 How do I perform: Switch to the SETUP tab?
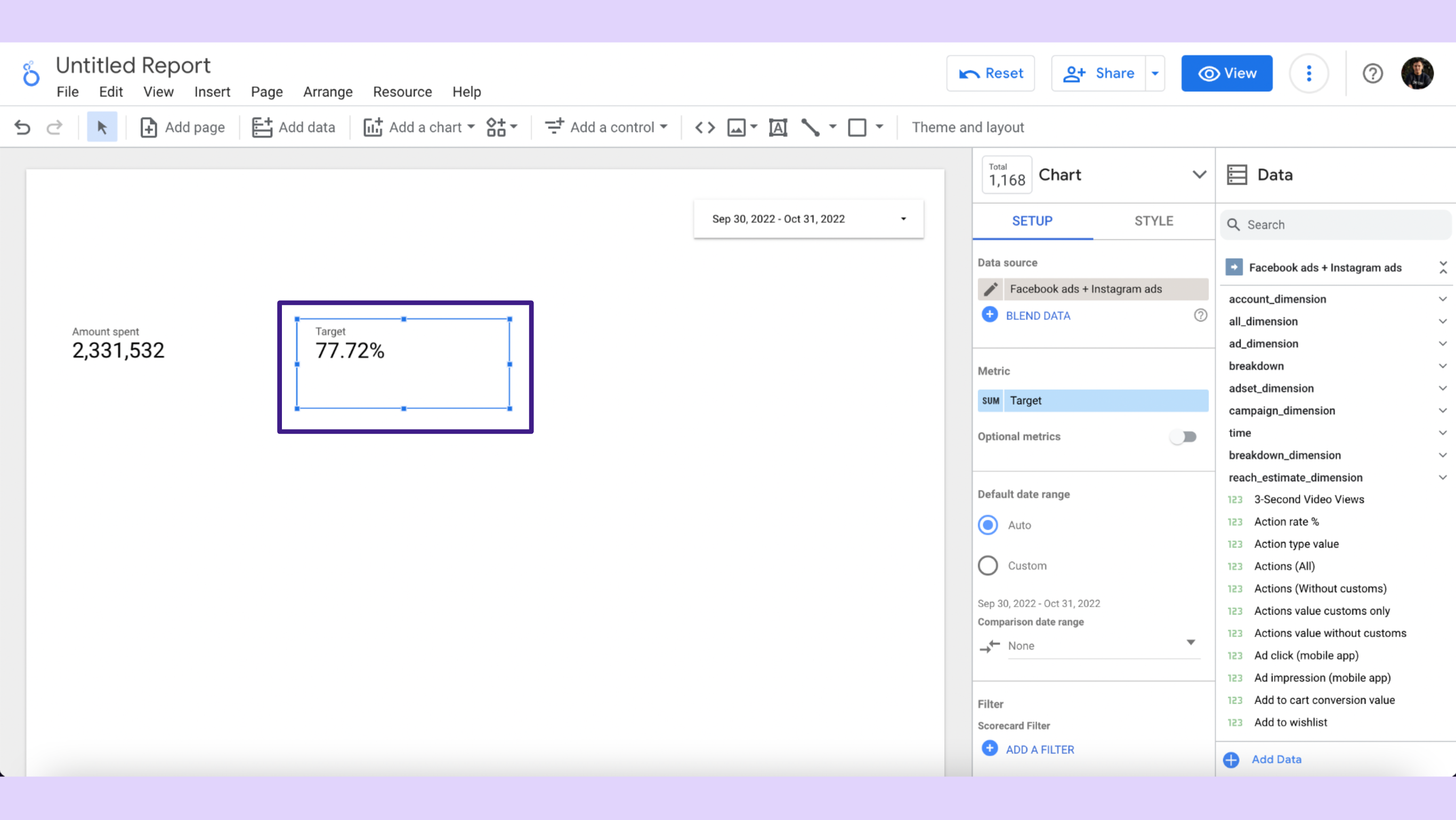1032,221
